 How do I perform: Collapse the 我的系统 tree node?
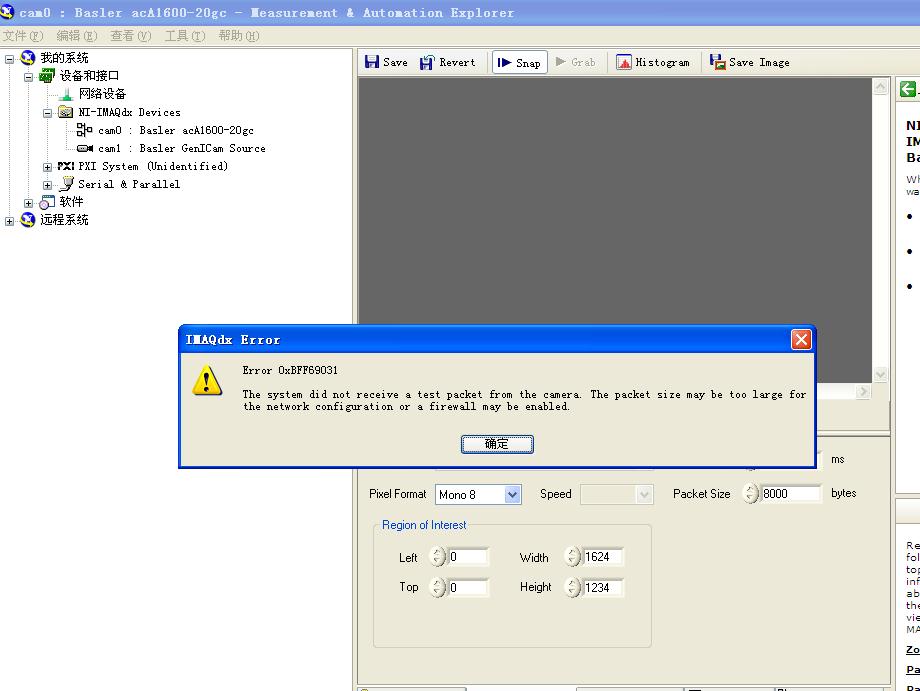(x=9, y=59)
